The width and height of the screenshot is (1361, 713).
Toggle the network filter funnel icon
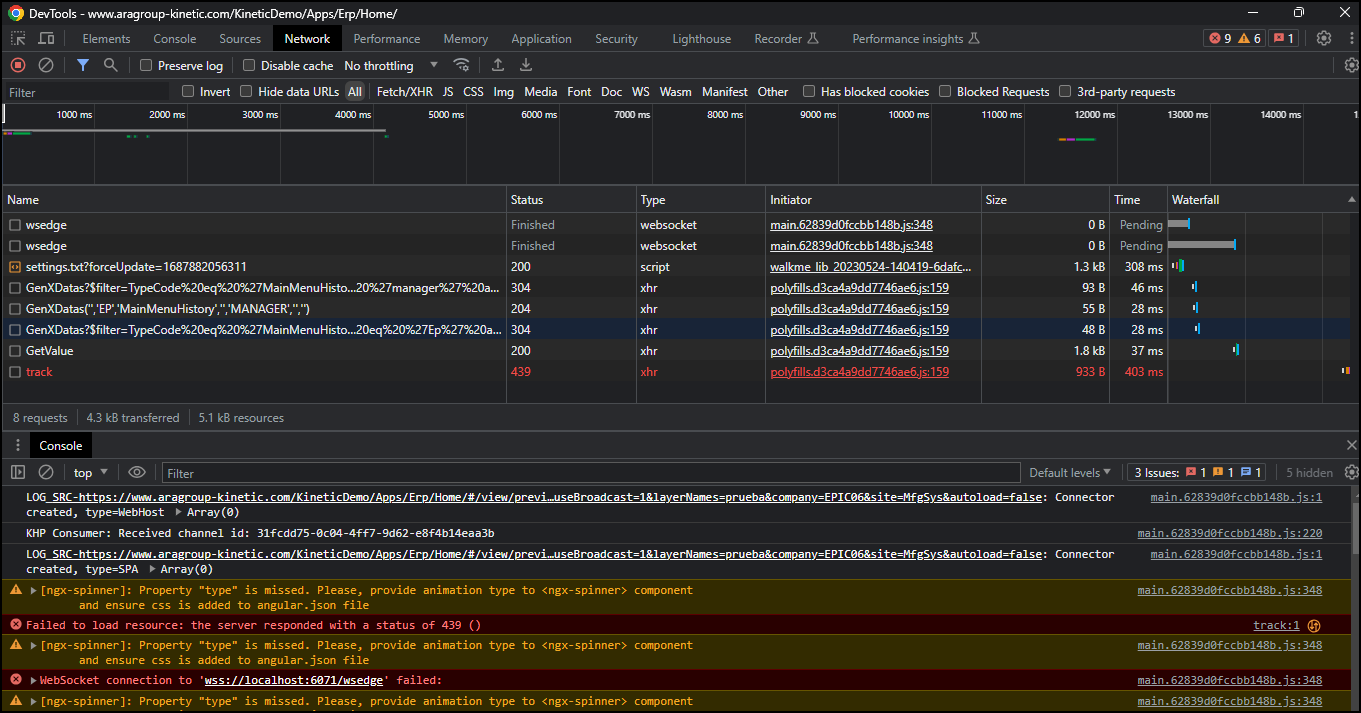click(x=83, y=65)
